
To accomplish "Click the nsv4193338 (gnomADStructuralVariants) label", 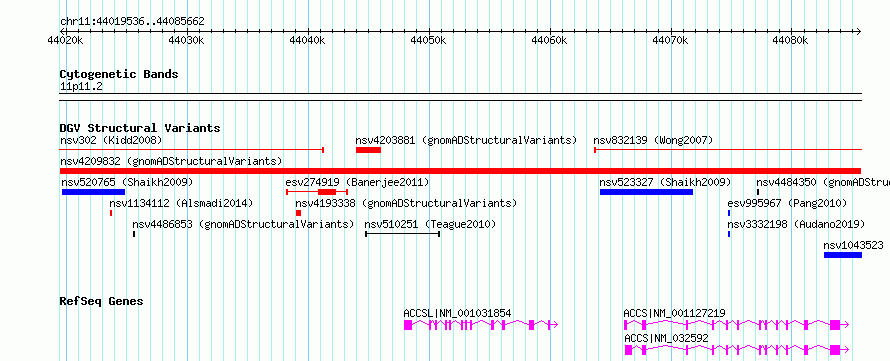I will [x=406, y=203].
